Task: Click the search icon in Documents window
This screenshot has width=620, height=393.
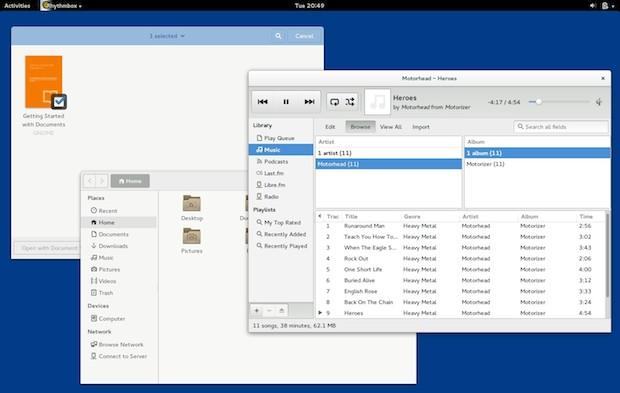Action: click(278, 36)
